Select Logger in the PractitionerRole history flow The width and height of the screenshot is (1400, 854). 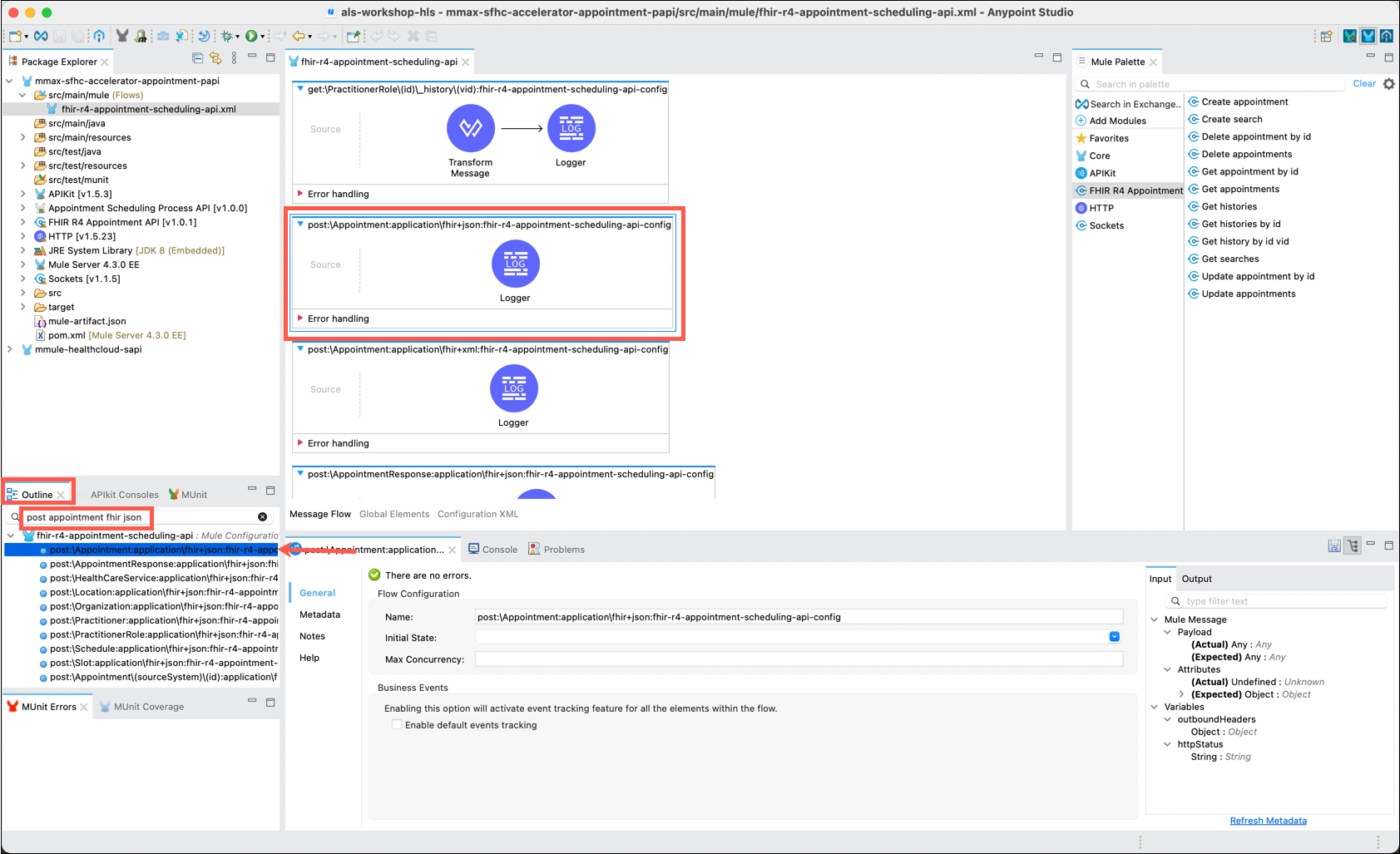[x=571, y=128]
